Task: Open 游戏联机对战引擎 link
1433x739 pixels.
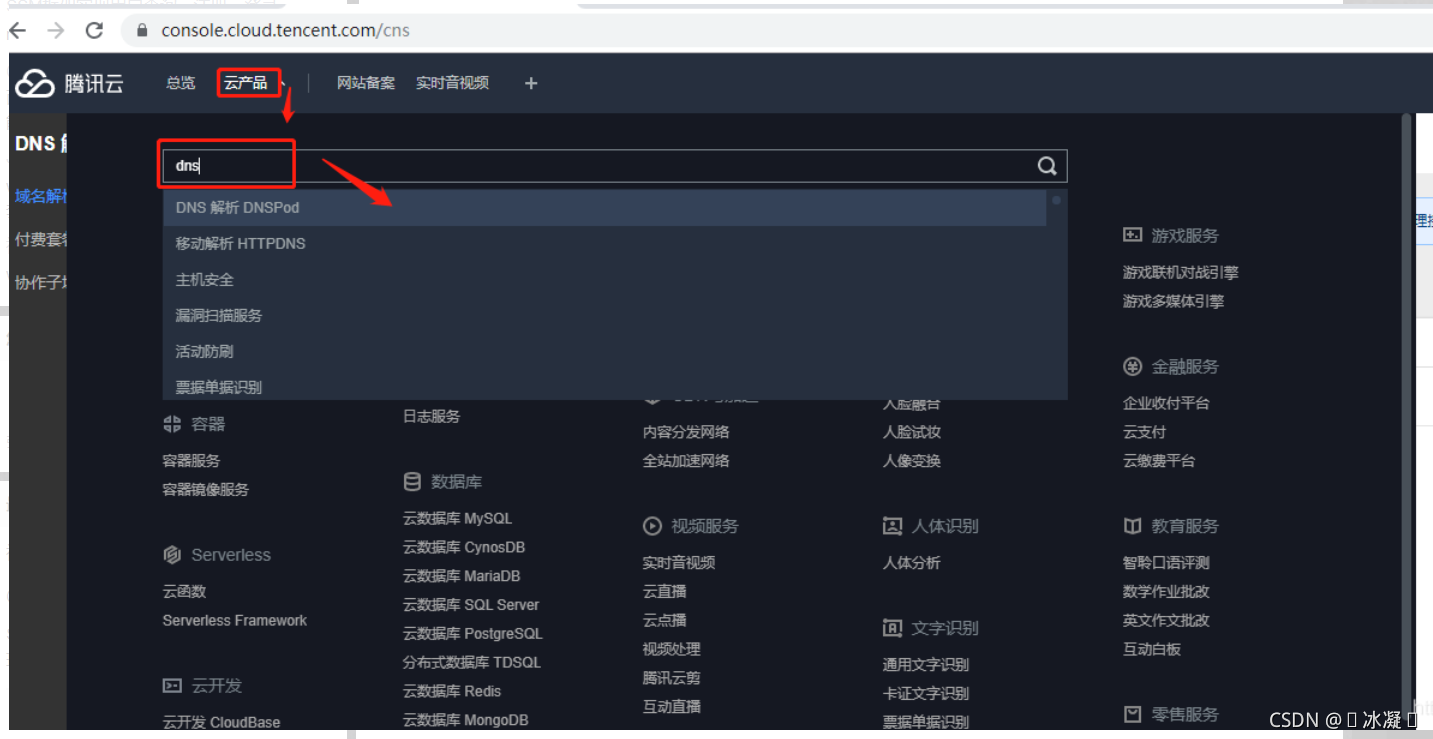Action: (1181, 273)
